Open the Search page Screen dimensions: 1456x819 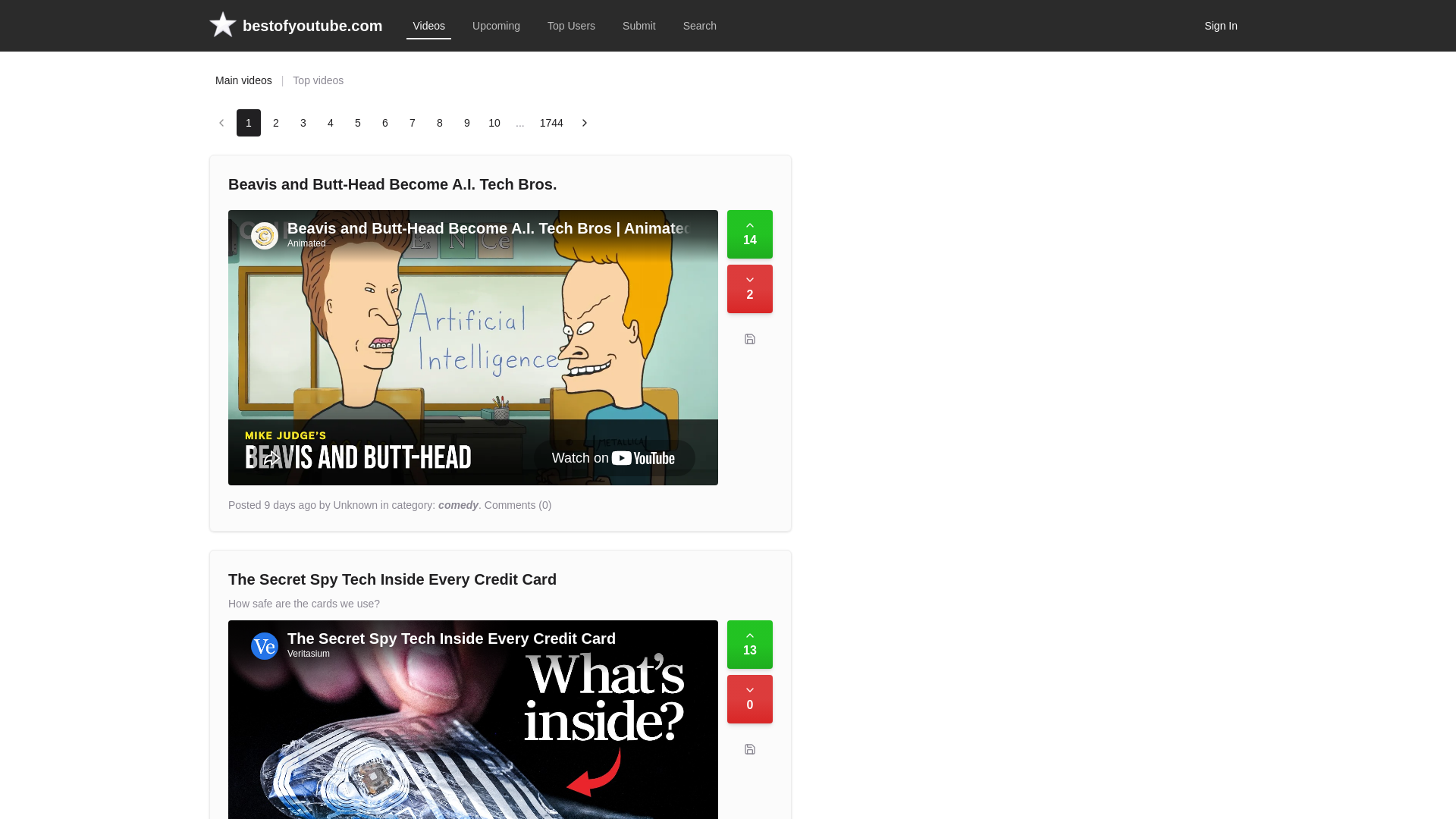pos(700,26)
